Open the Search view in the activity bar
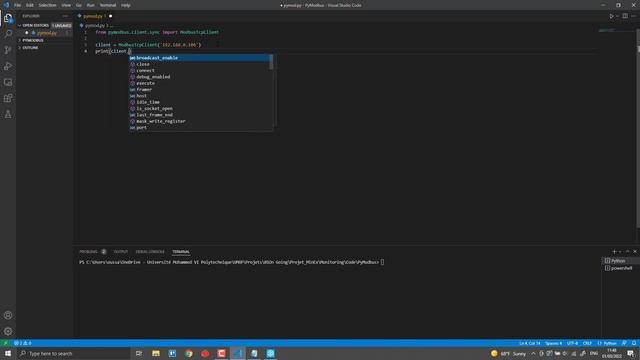 (8, 34)
